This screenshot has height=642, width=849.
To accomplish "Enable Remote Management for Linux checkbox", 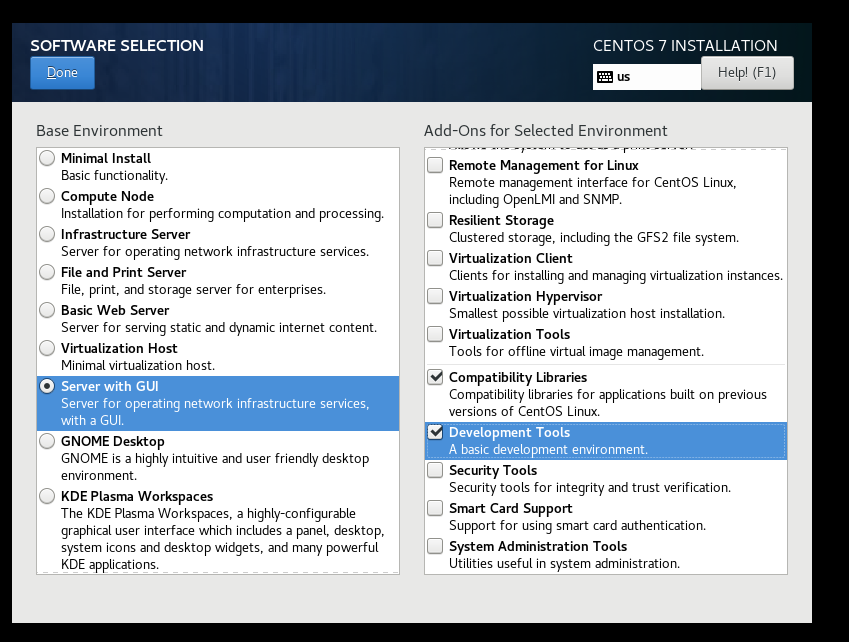I will point(435,165).
